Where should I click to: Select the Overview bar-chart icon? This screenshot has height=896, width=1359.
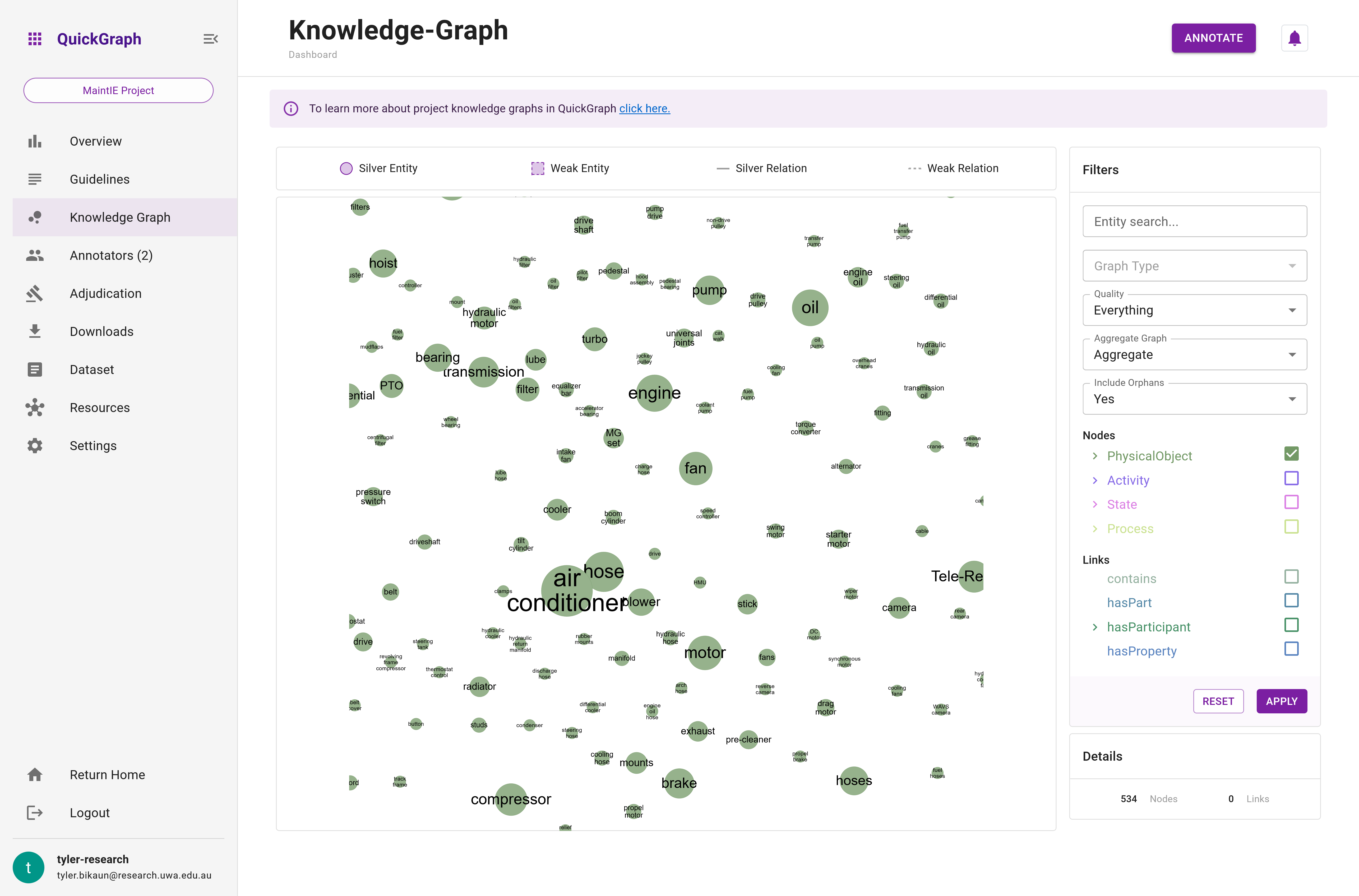point(35,141)
